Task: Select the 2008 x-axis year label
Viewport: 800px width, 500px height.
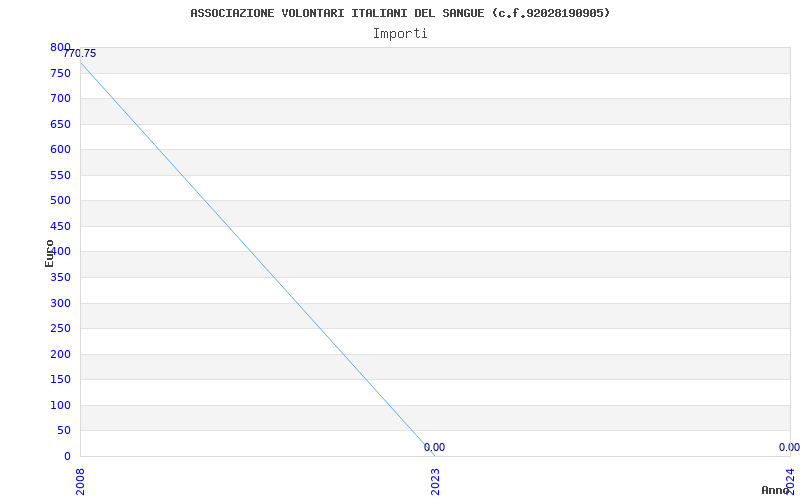Action: coord(80,483)
